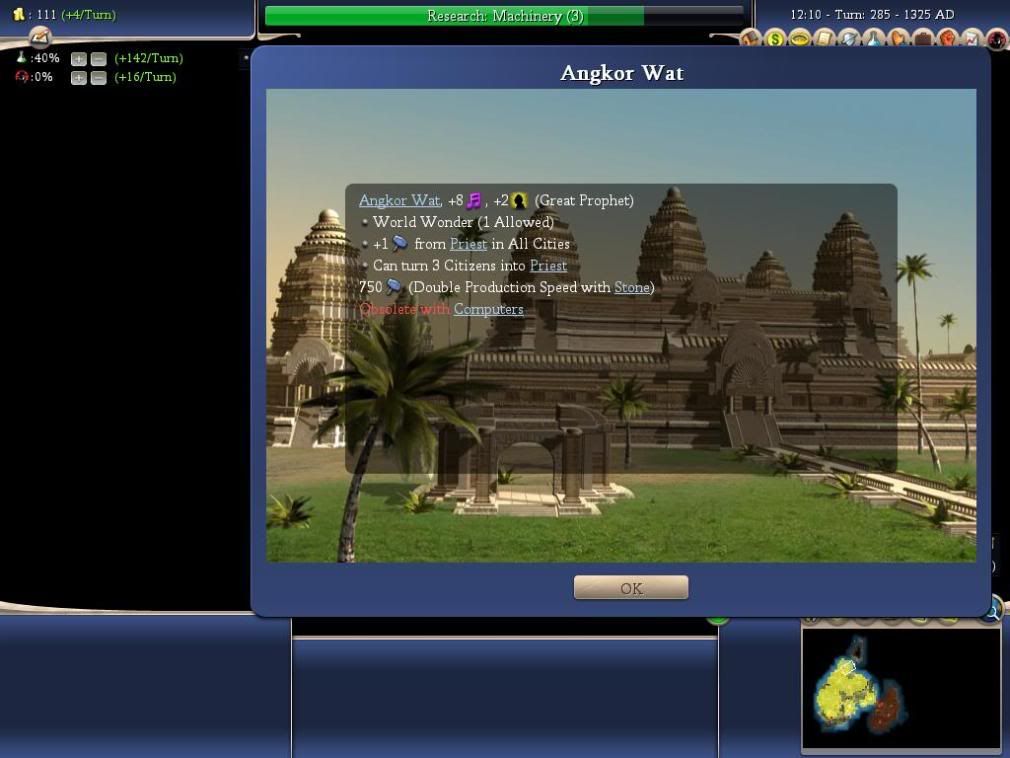Screen dimensions: 1010x758
Task: Increase the research rate with plus
Action: 79,59
